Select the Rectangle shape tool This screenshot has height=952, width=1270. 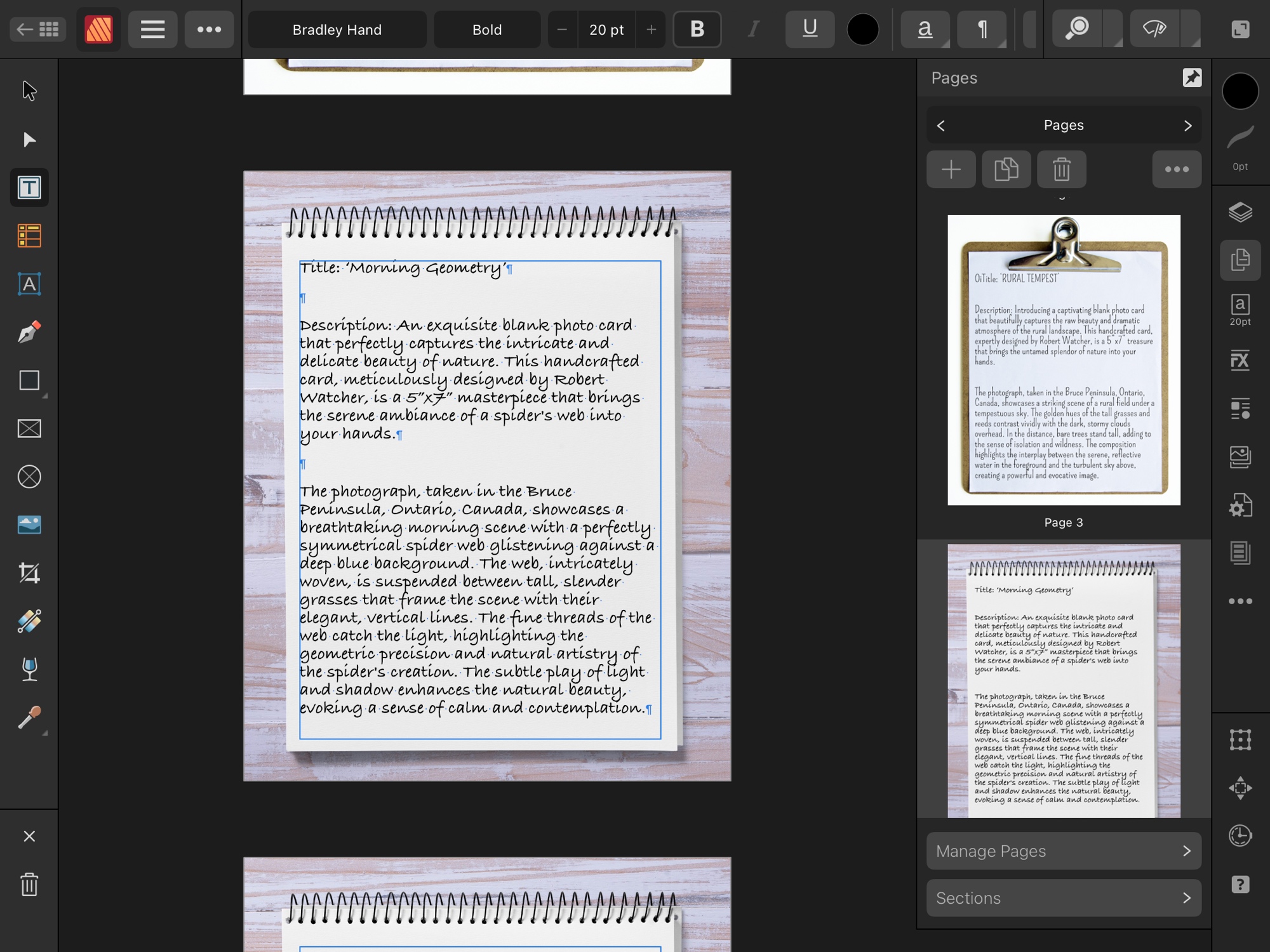click(x=29, y=380)
